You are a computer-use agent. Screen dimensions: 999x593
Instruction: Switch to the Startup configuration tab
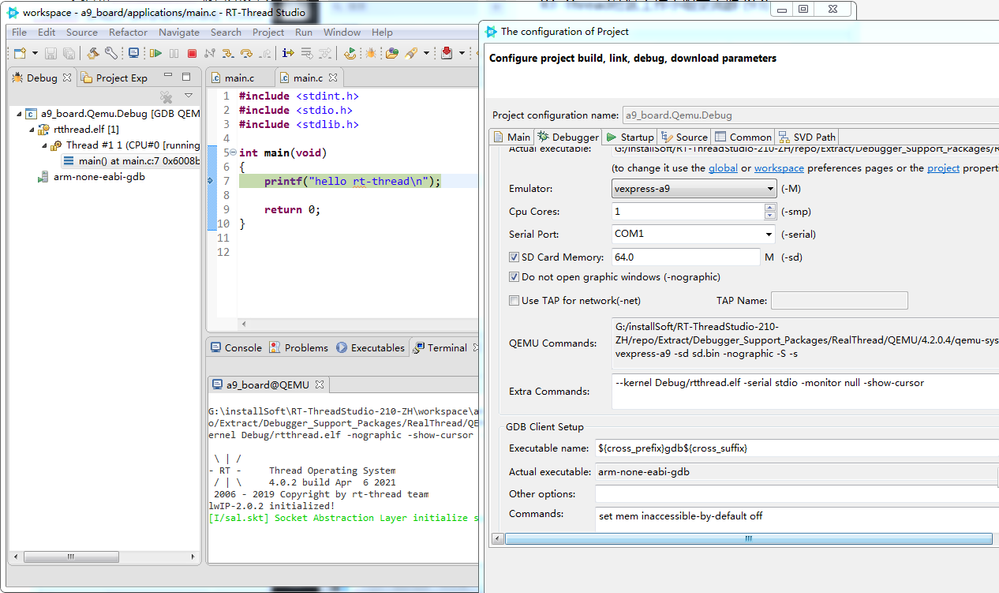point(629,137)
